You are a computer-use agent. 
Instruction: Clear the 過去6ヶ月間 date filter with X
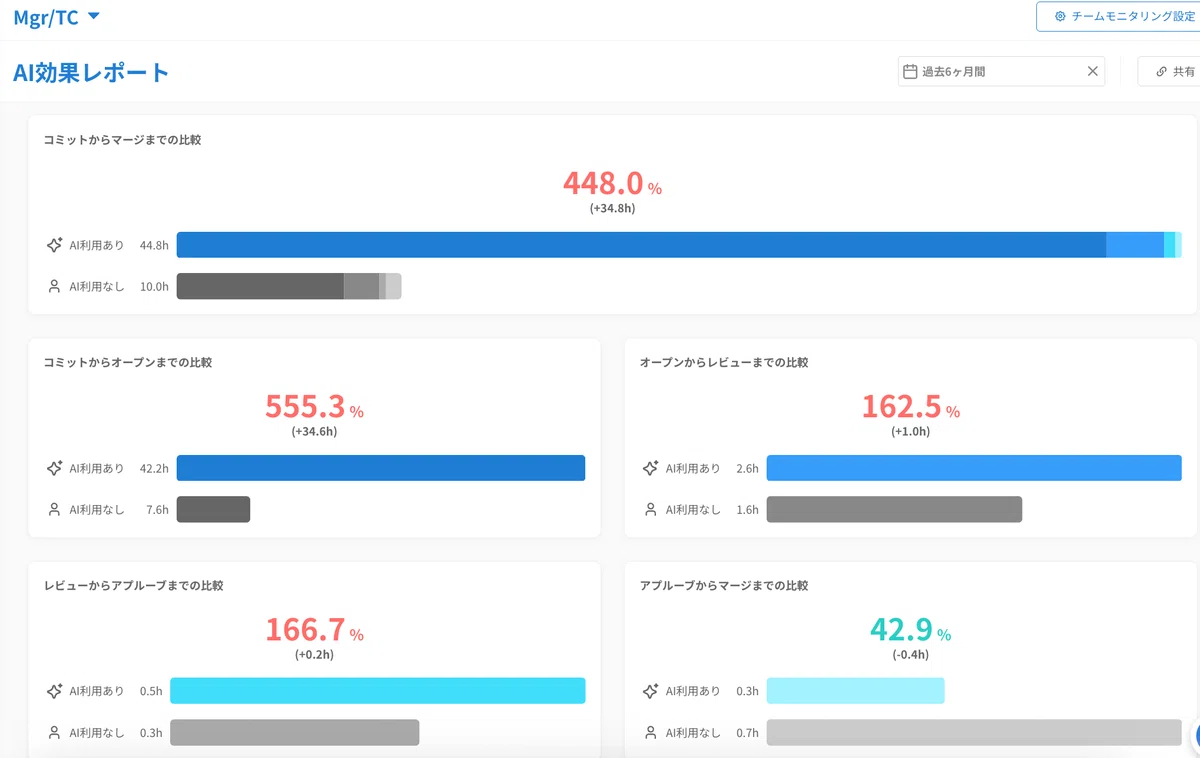click(x=1092, y=71)
